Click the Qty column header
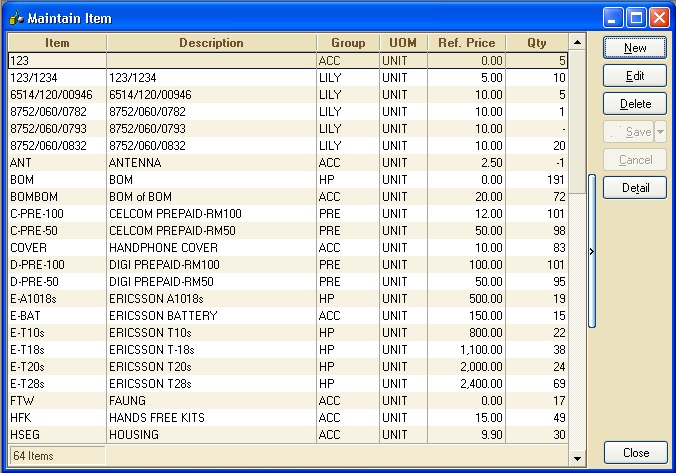Viewport: 676px width, 473px height. coord(537,43)
